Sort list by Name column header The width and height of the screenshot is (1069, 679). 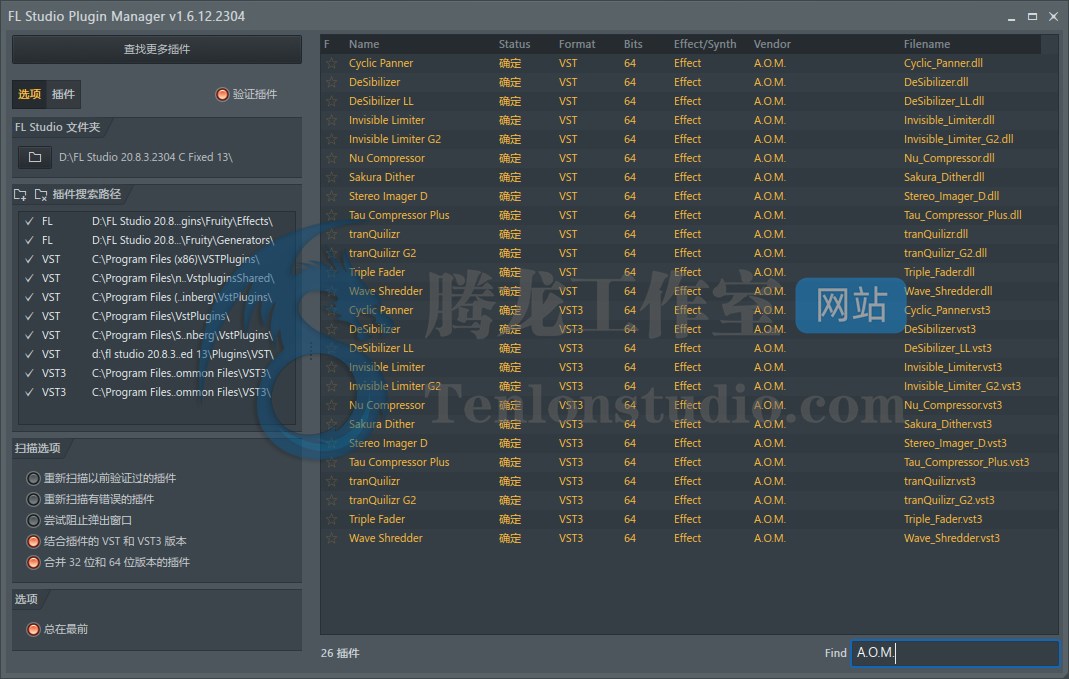tap(364, 44)
